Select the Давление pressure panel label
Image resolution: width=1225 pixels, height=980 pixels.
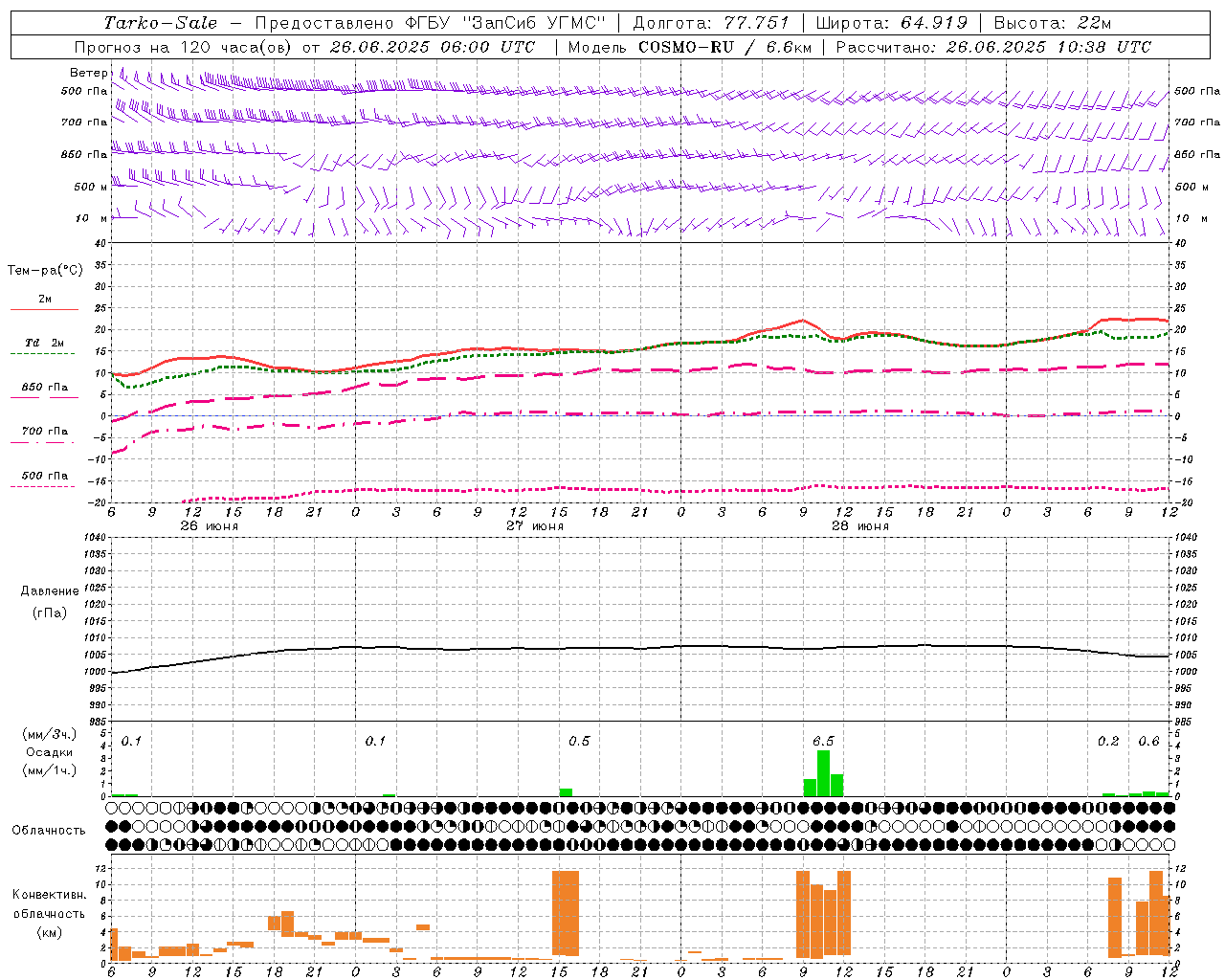(50, 591)
